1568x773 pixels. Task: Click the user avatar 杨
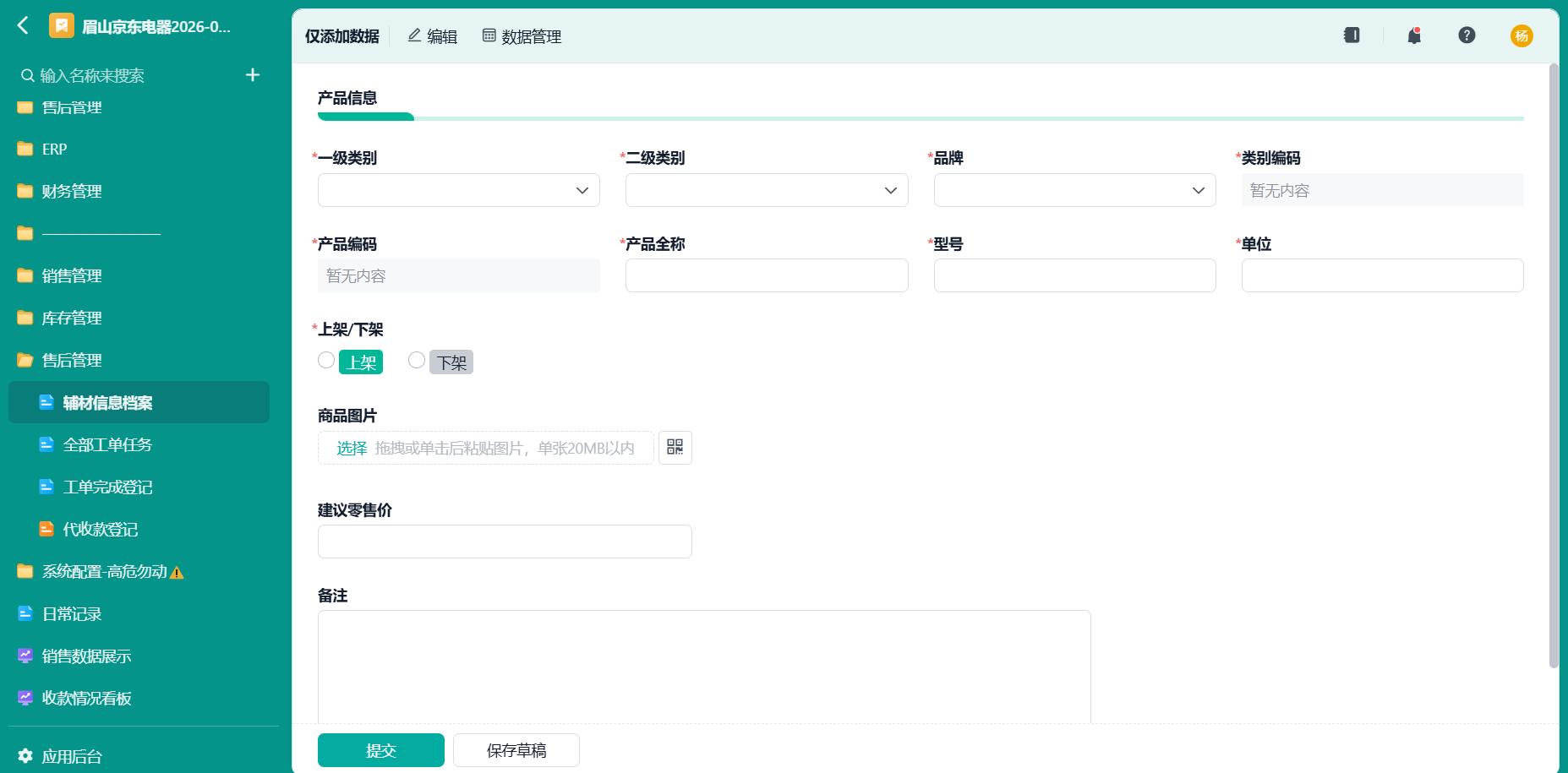[x=1522, y=35]
